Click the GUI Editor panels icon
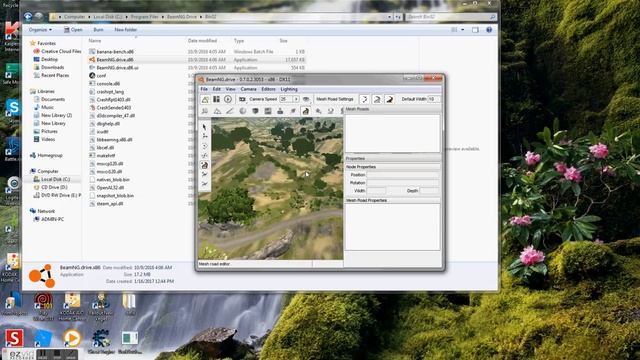The height and width of the screenshot is (360, 640). pyautogui.click(x=216, y=99)
